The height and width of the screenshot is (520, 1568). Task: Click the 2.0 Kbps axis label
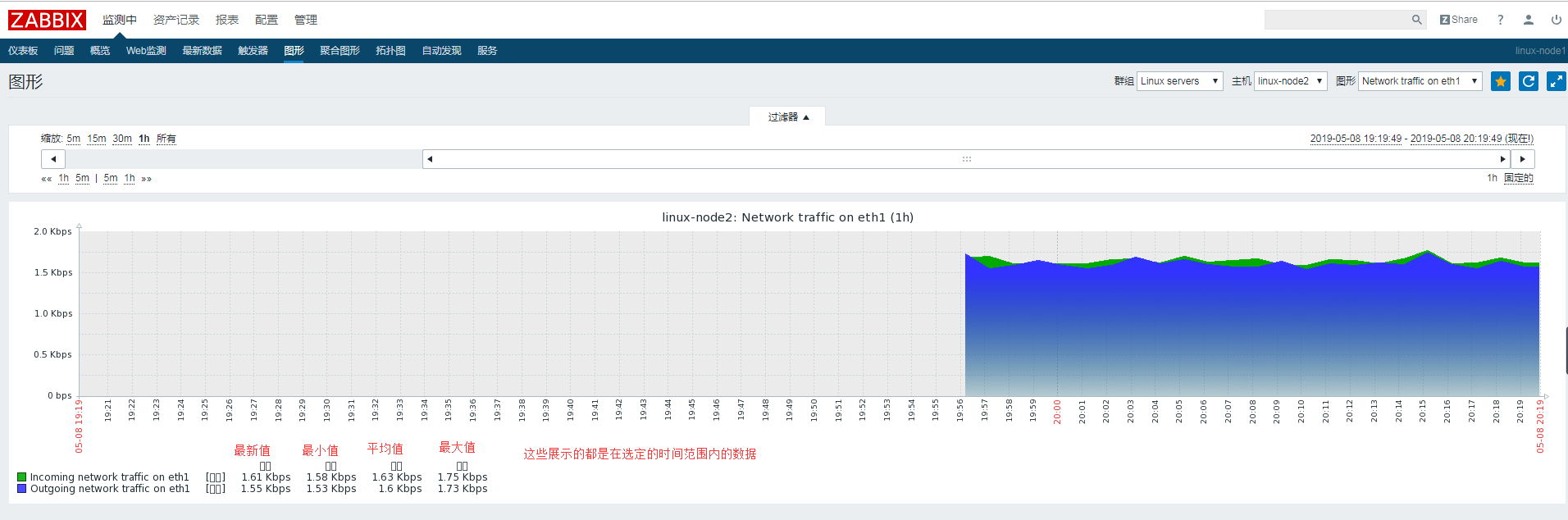(x=52, y=231)
